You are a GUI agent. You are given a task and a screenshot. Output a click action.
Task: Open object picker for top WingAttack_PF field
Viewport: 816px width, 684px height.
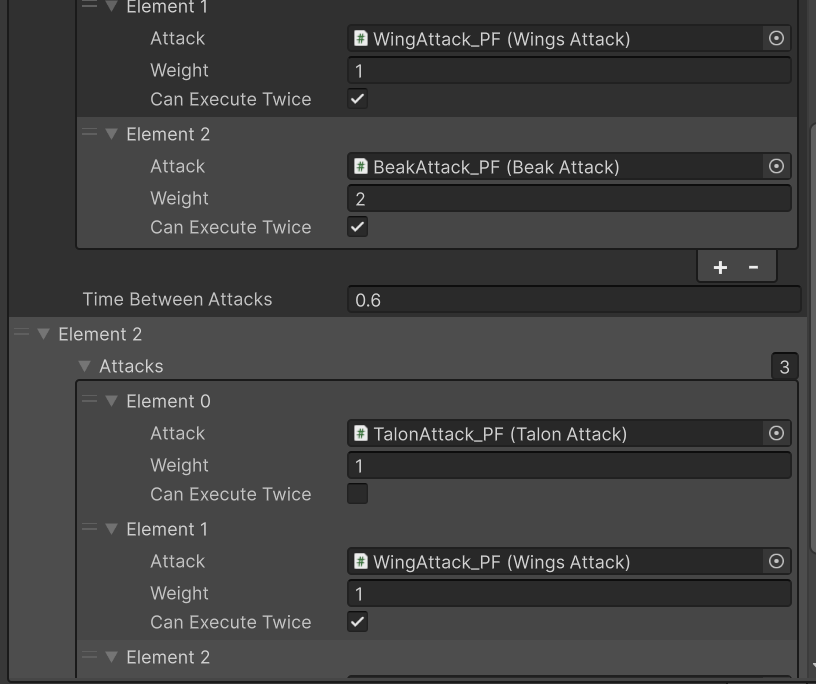(x=776, y=39)
